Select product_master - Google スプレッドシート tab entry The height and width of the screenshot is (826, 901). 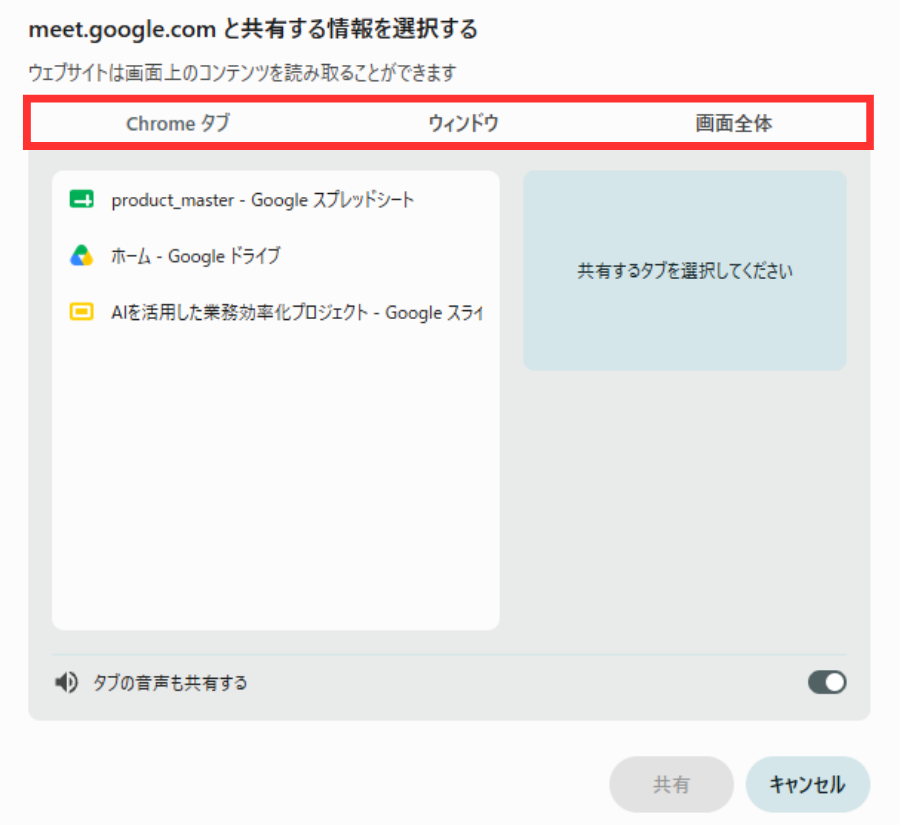tap(276, 199)
